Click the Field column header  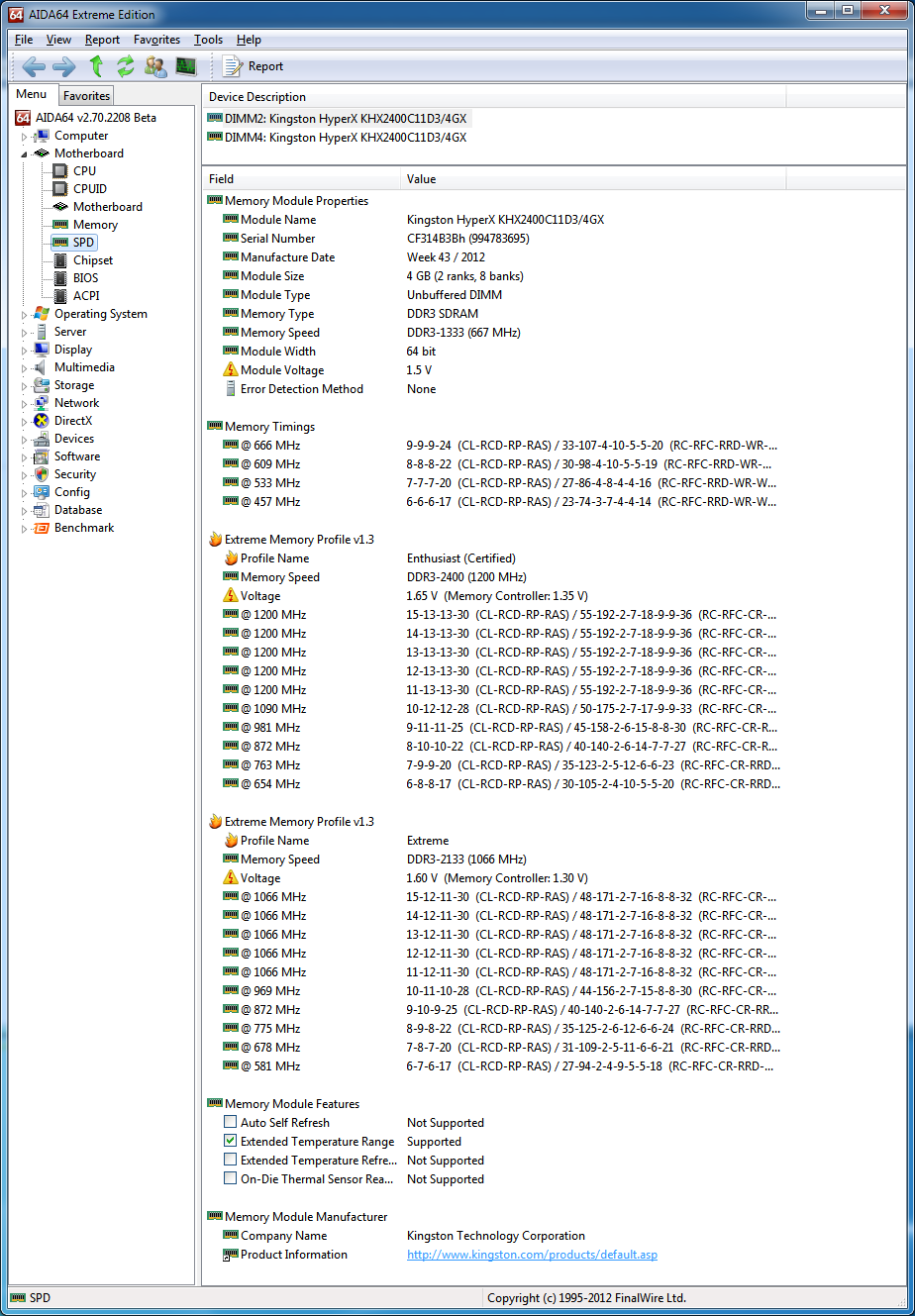pos(301,179)
